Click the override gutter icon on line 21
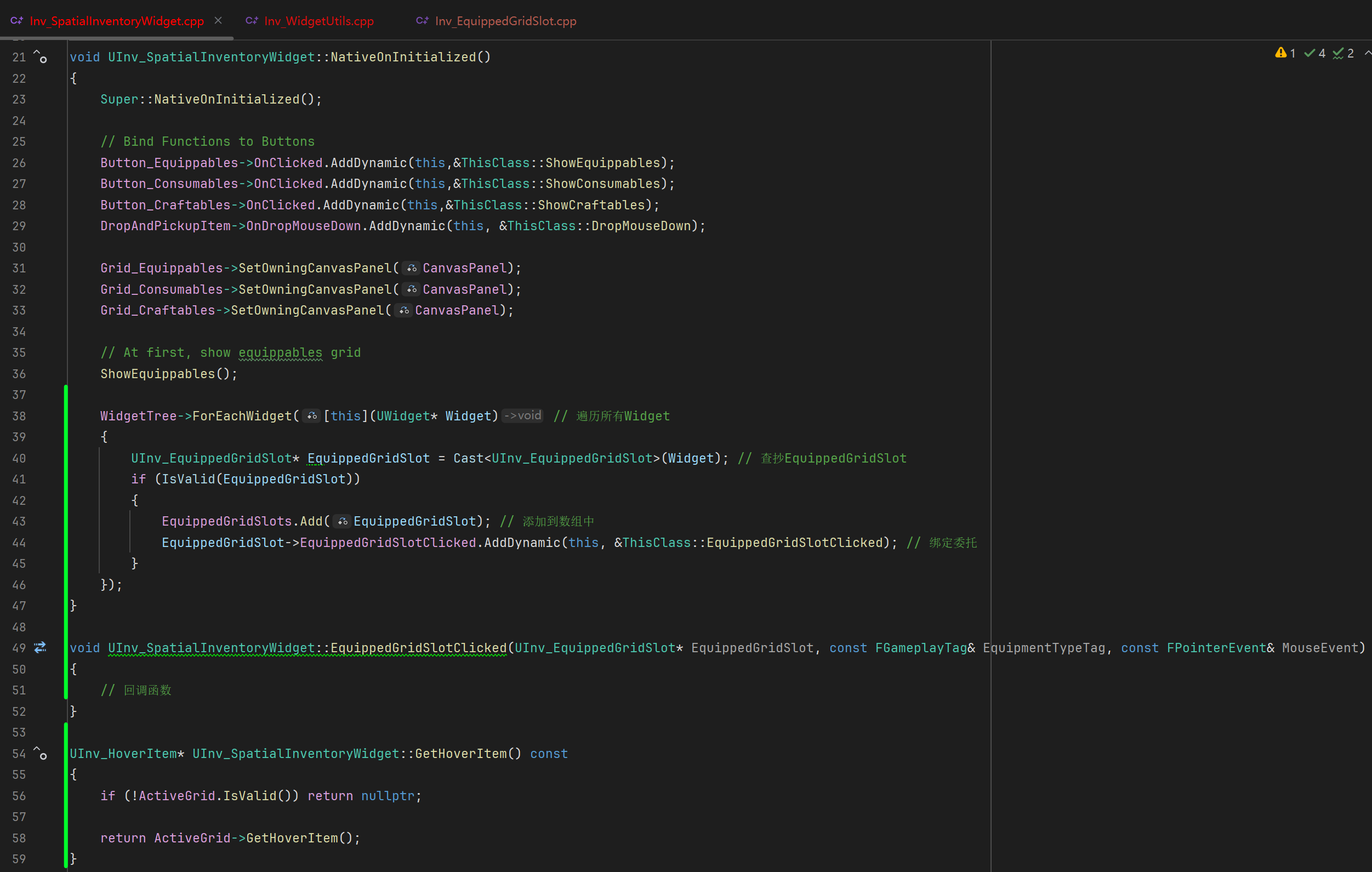 click(40, 56)
